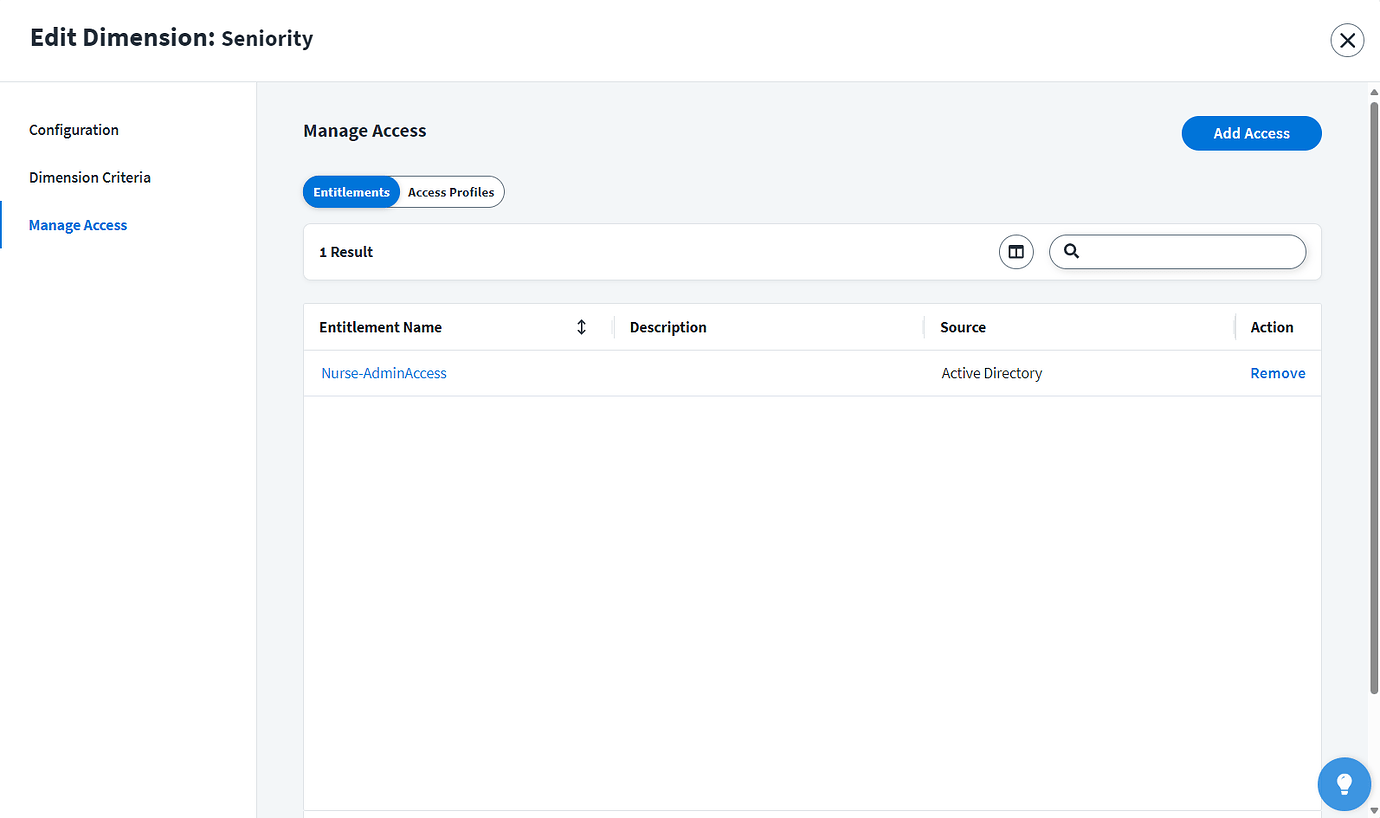Go to the Configuration section
1380x818 pixels.
point(74,129)
